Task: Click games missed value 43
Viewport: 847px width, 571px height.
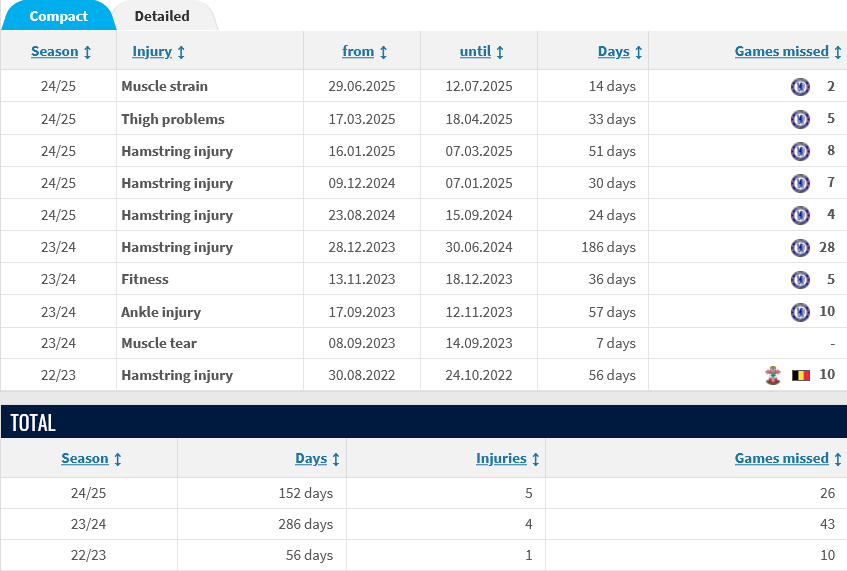Action: click(828, 524)
